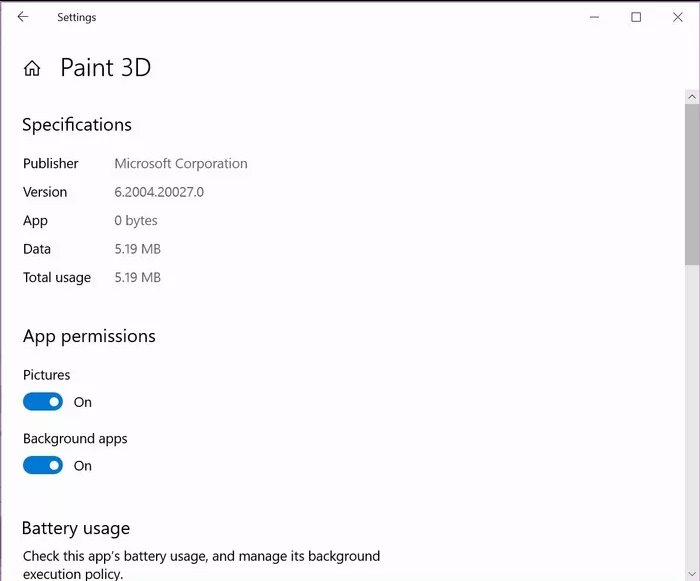700x581 pixels.
Task: Click the vertical scrollbar thumb
Action: coord(692,184)
